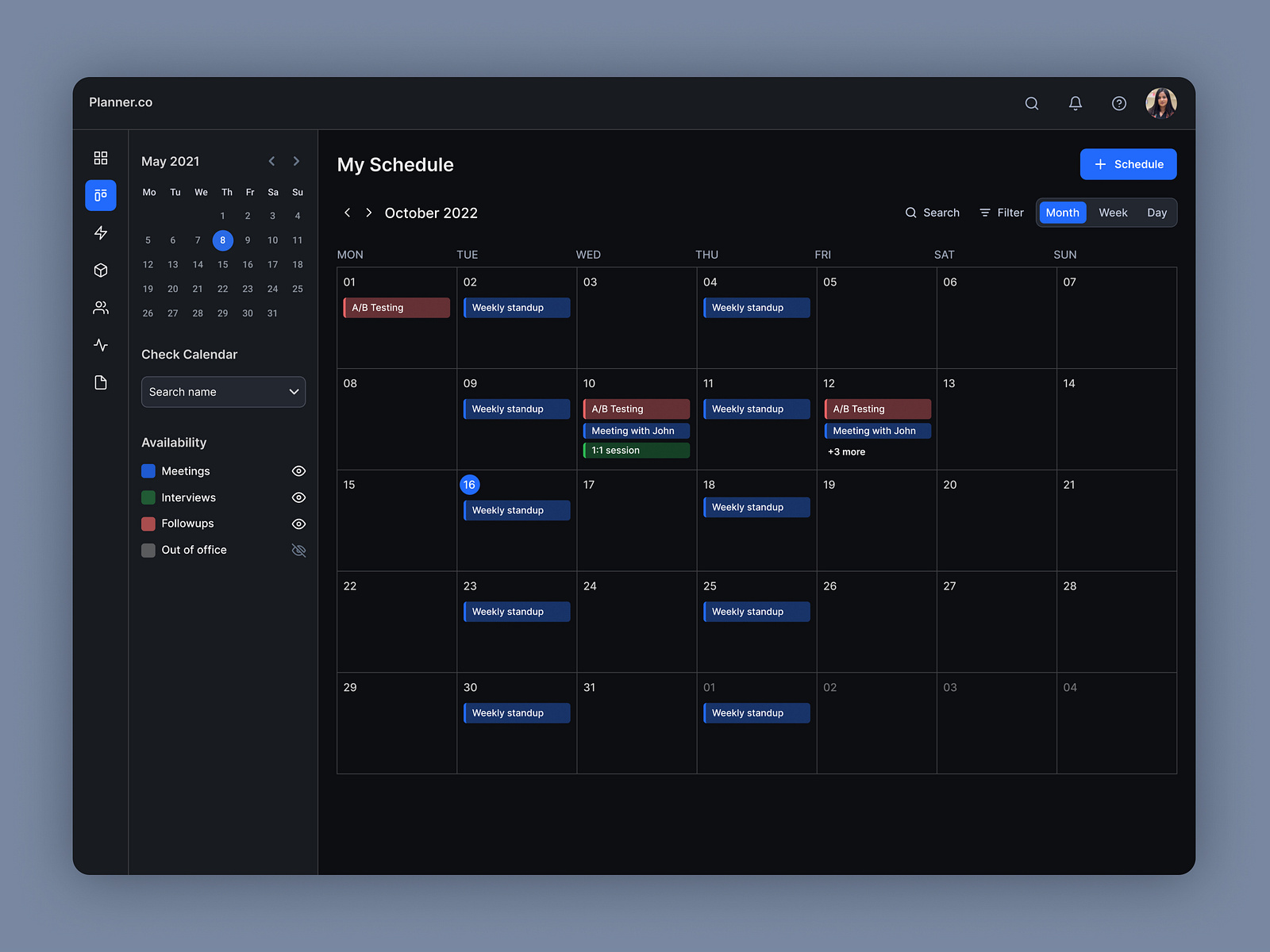The width and height of the screenshot is (1270, 952).
Task: Open the help question mark icon
Action: pyautogui.click(x=1118, y=103)
